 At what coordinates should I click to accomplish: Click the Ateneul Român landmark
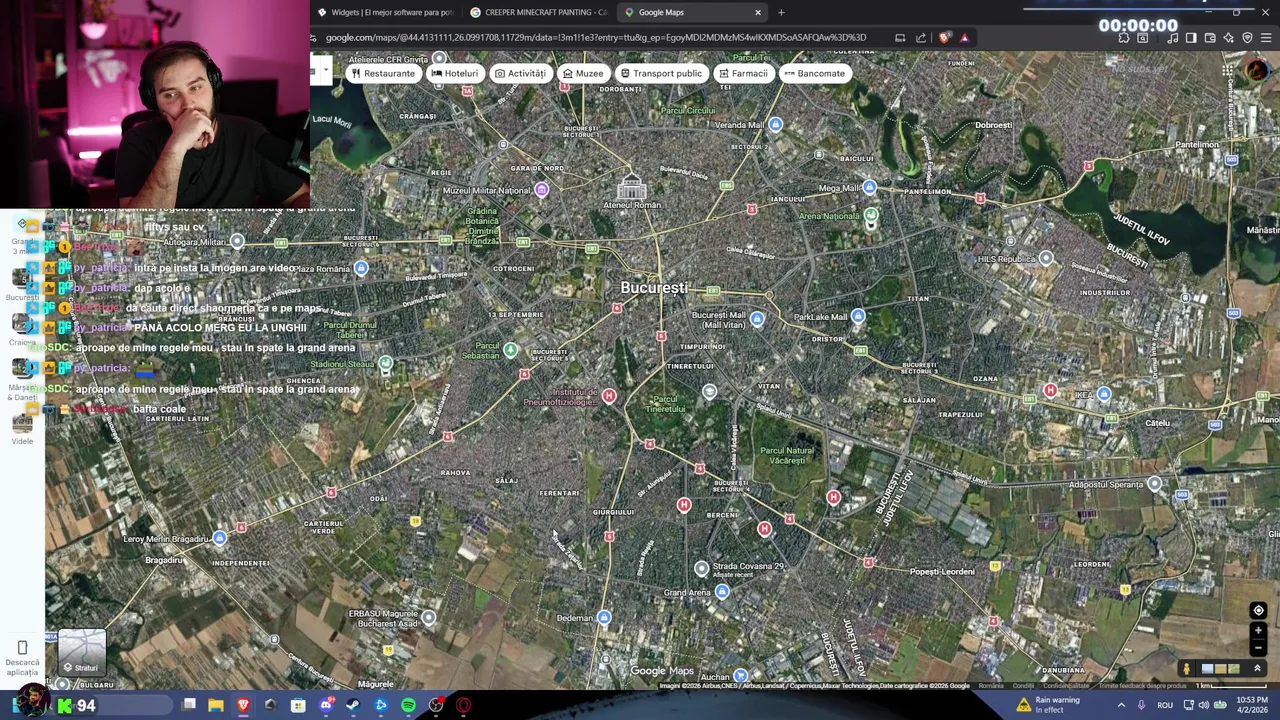(x=631, y=188)
